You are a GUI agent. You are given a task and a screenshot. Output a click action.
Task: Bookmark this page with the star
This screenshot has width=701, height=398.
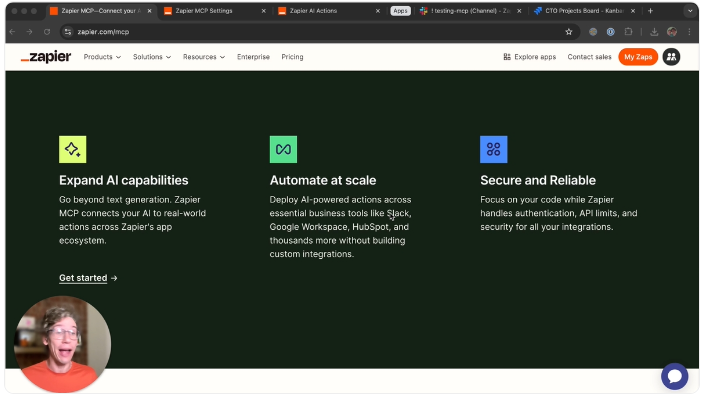569,32
